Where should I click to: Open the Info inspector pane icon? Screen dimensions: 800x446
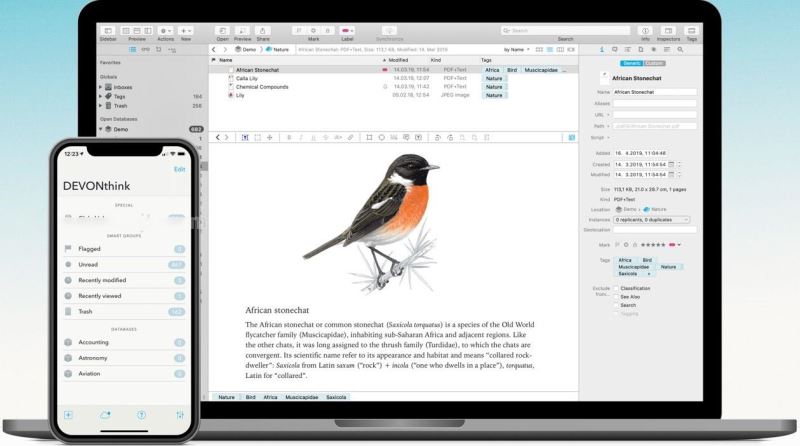(x=602, y=49)
